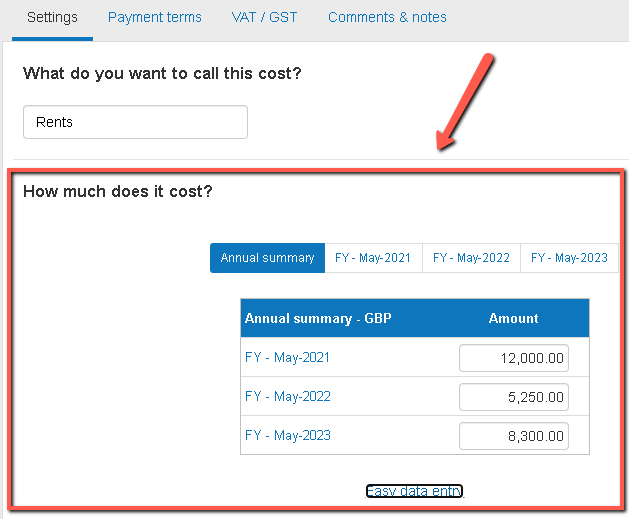Open FY - May-2022 link in summary table

click(x=288, y=396)
